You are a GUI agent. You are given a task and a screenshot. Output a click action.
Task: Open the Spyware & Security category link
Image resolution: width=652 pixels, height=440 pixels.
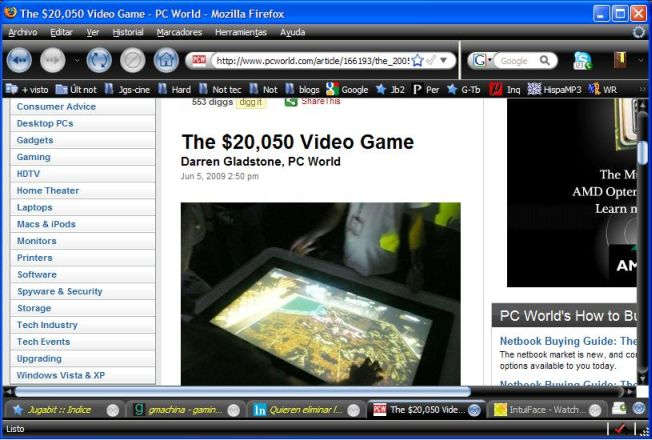click(x=60, y=292)
